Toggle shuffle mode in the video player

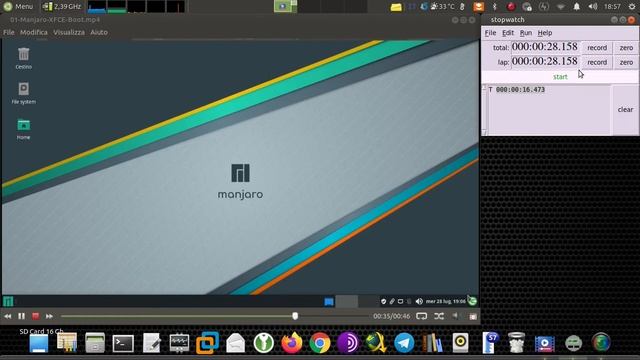pyautogui.click(x=439, y=316)
